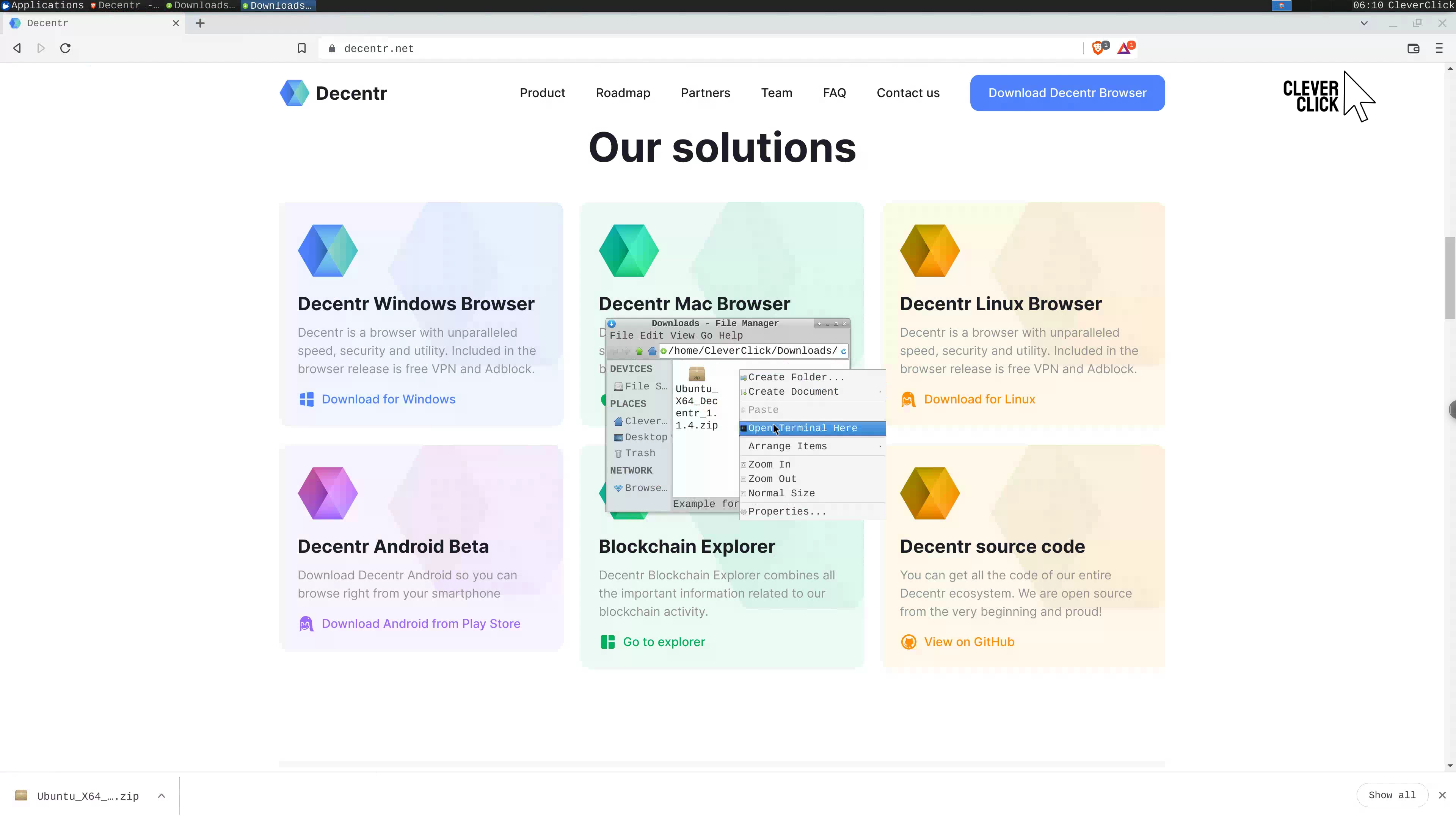Click the file manager path input field
This screenshot has width=1456, height=819.
pos(752,351)
